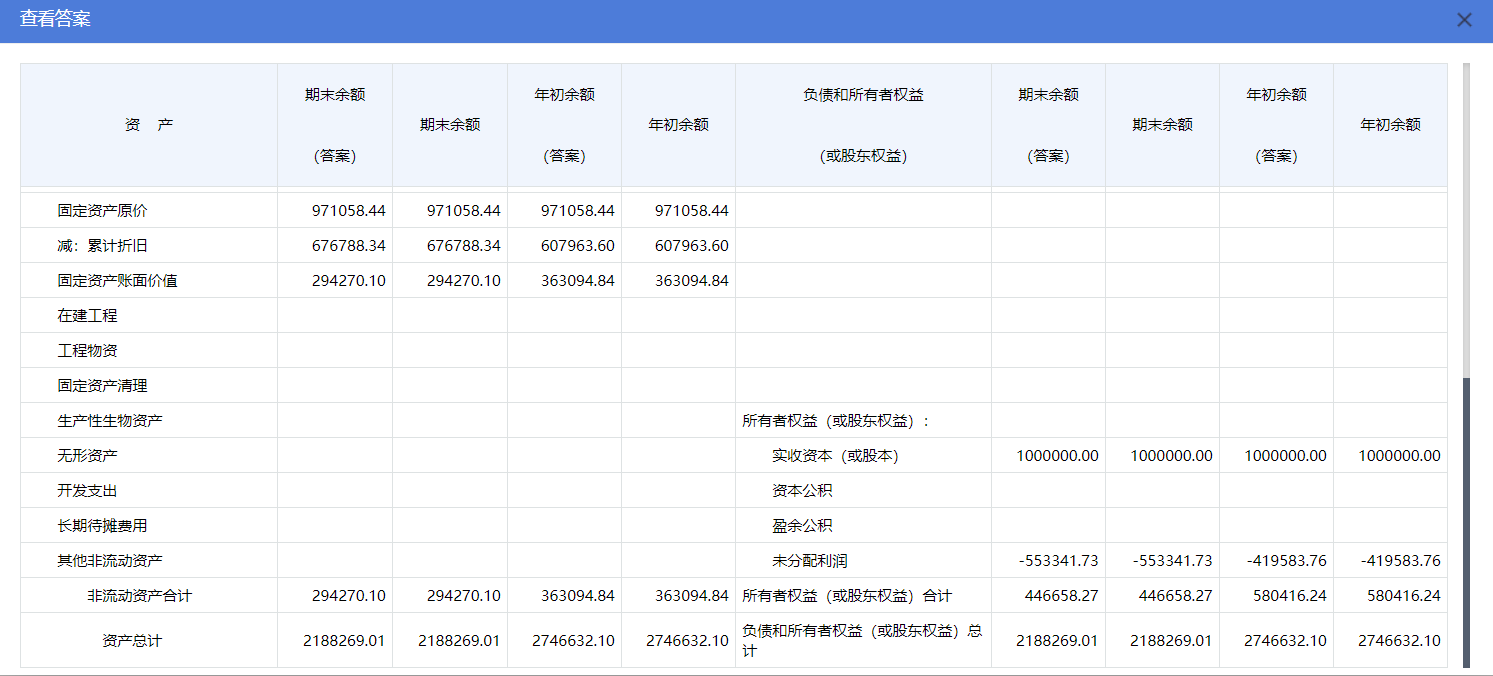Click the 查看答案 dialog title
The image size is (1493, 676).
(x=55, y=19)
